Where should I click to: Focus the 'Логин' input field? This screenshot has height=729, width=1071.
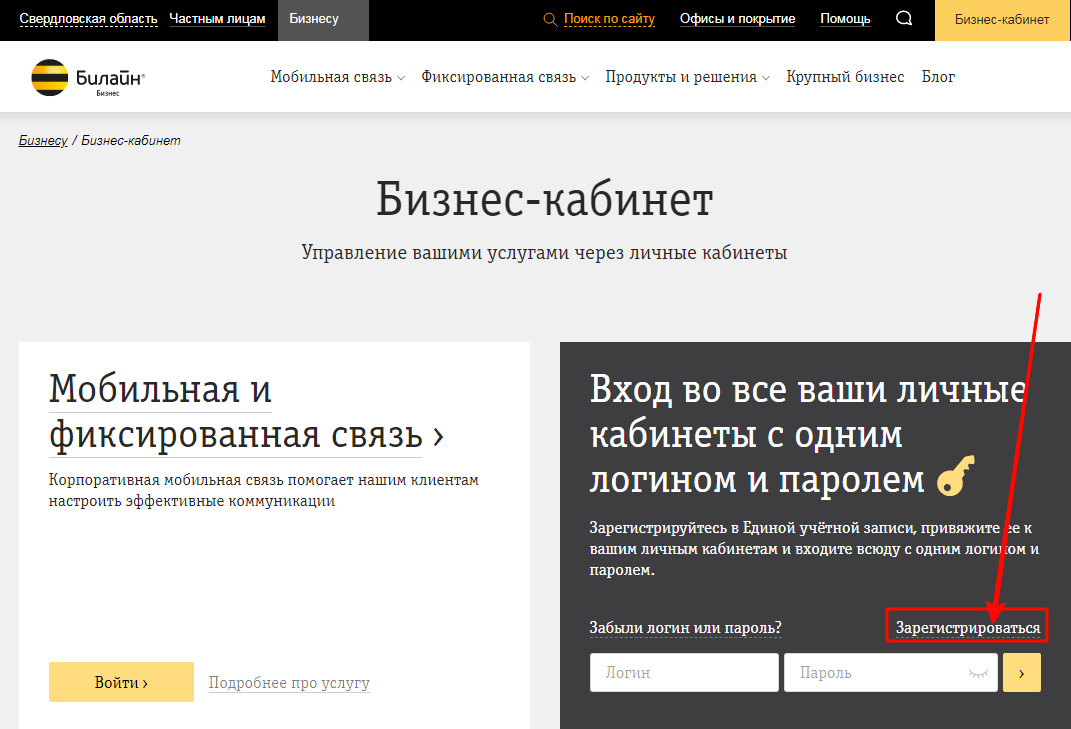click(684, 673)
